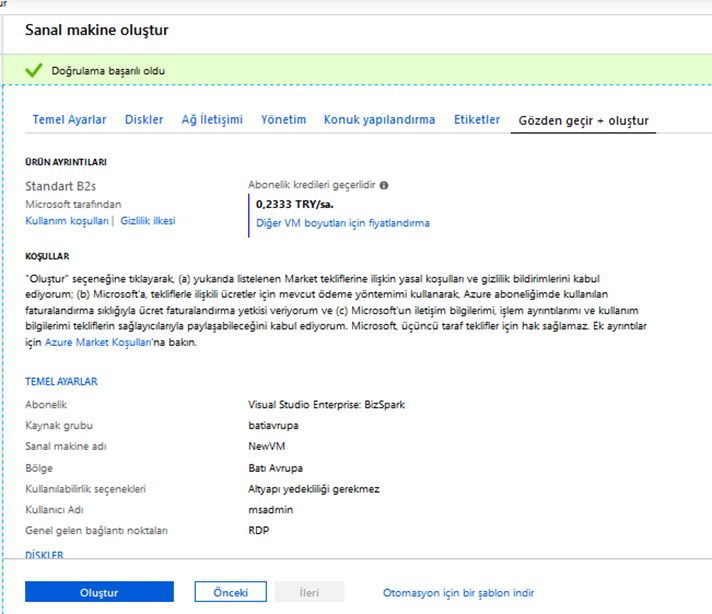Open Diğer VM boyutları için fiyatlandırma link

pos(343,223)
